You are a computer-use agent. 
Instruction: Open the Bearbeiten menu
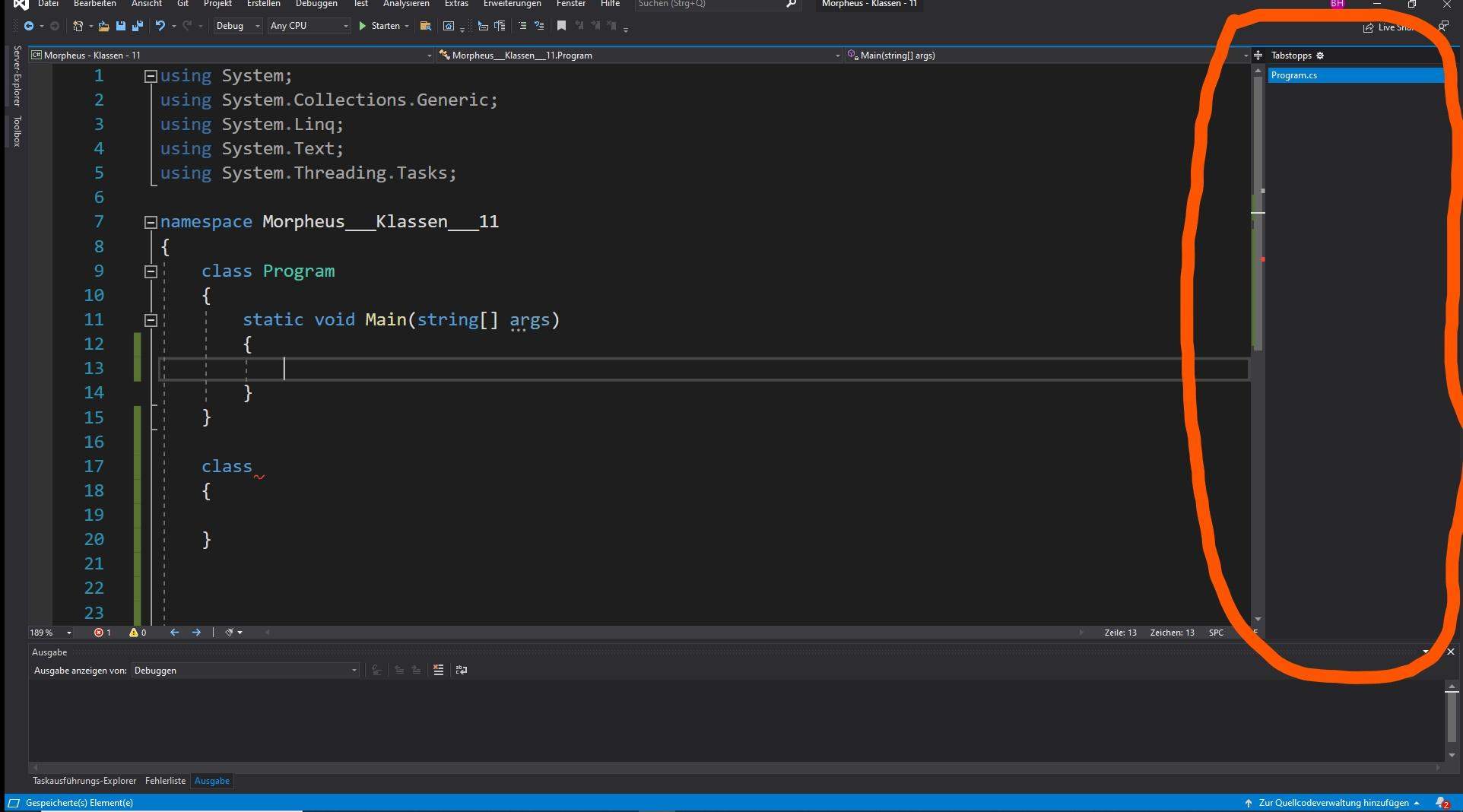[x=95, y=4]
